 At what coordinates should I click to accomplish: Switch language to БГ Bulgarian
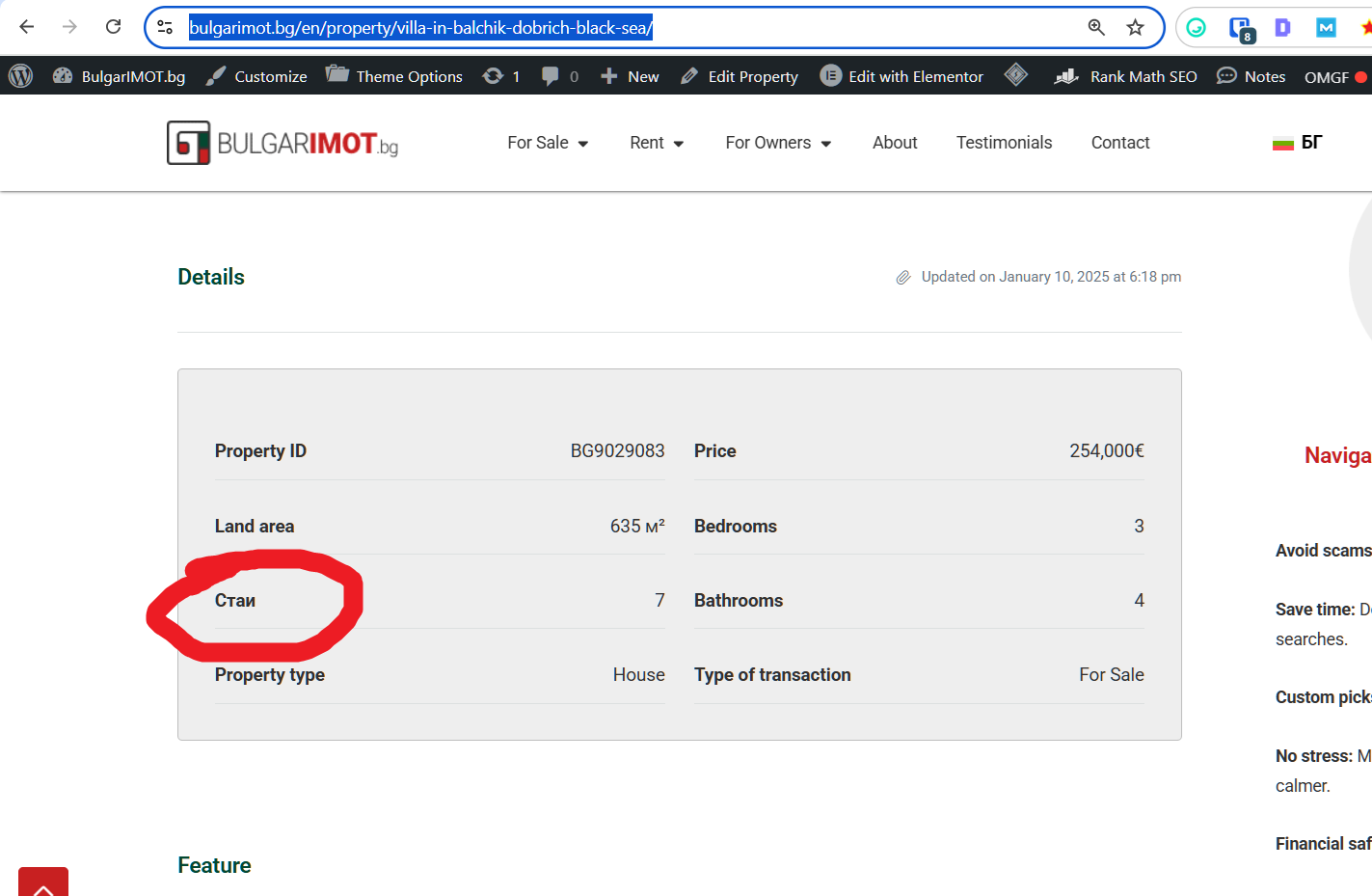pos(1298,143)
